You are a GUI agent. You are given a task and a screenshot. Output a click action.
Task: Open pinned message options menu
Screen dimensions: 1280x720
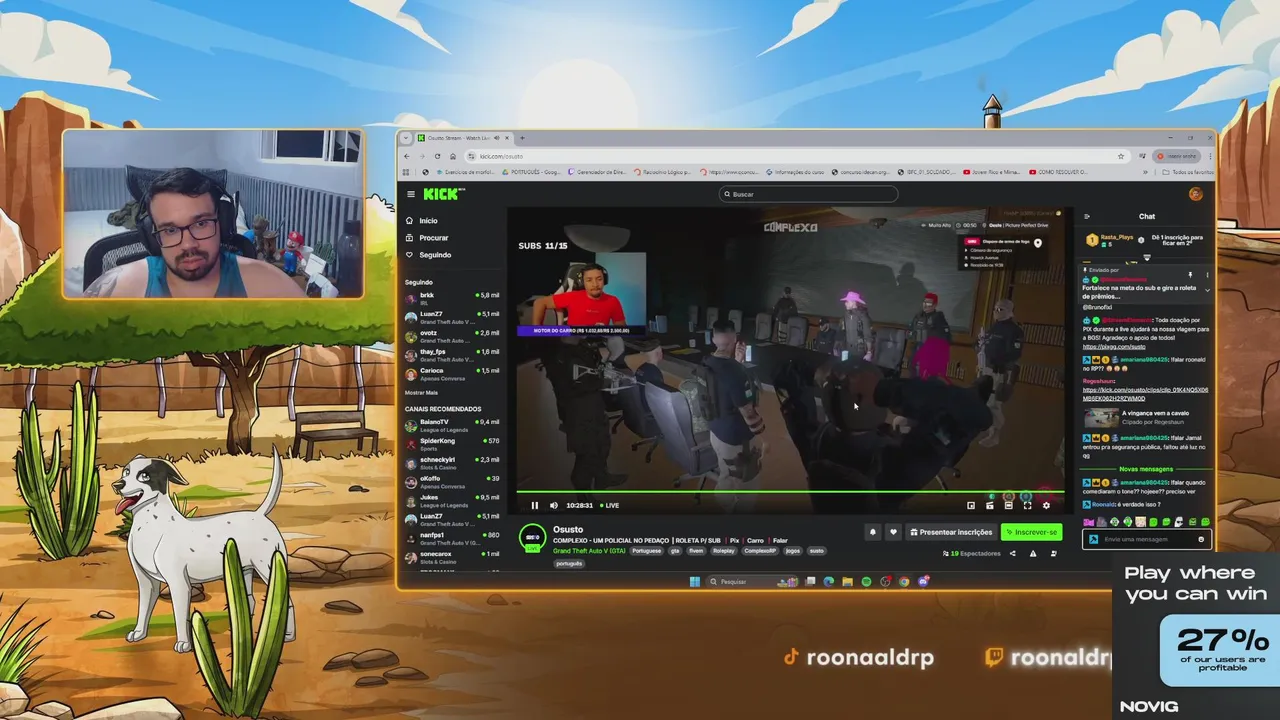1207,275
